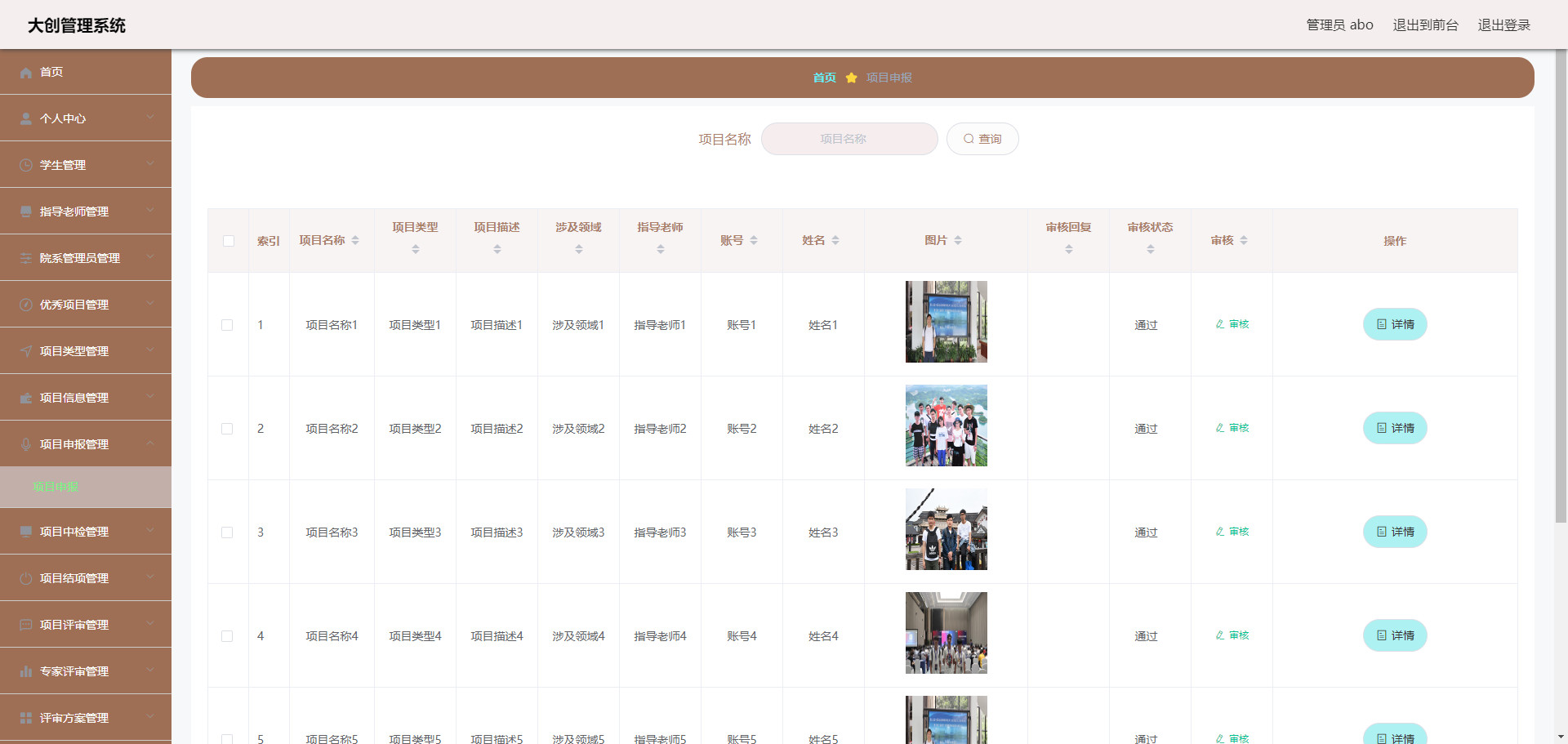The width and height of the screenshot is (1568, 744).
Task: Click the power icon beside 项目结项管理
Action: pyautogui.click(x=26, y=579)
